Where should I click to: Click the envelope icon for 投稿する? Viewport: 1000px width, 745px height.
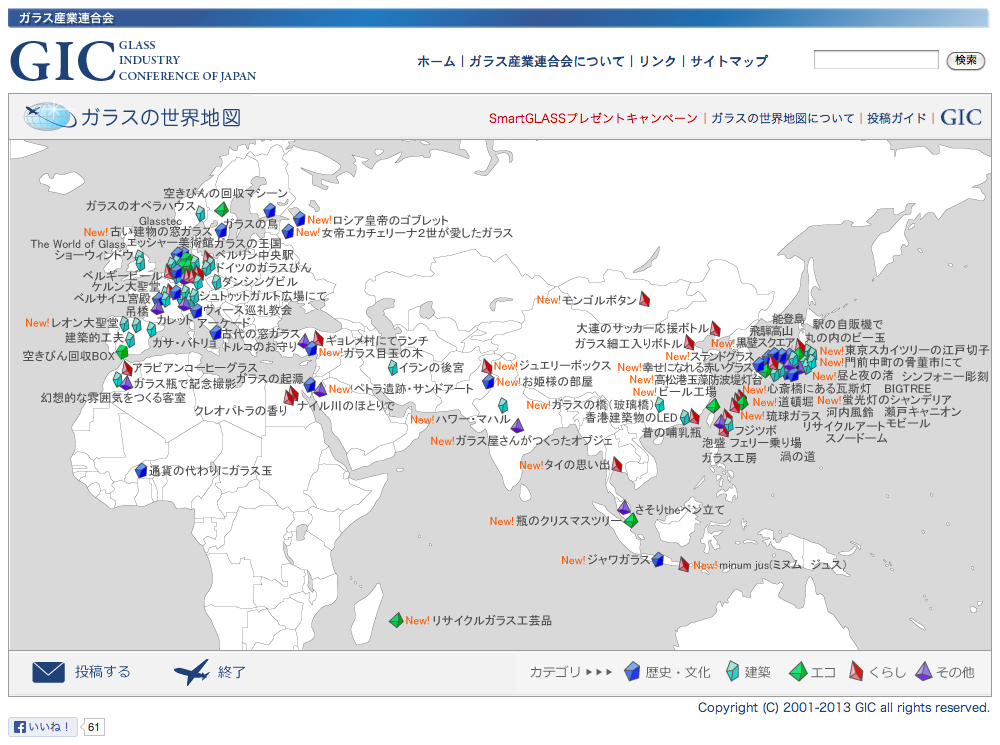[x=48, y=672]
